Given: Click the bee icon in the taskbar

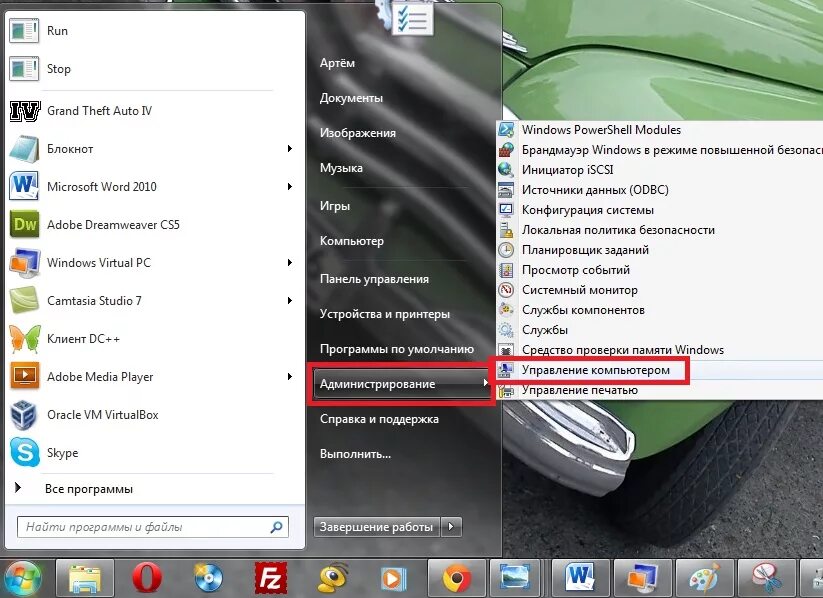Looking at the screenshot, I should click(332, 579).
